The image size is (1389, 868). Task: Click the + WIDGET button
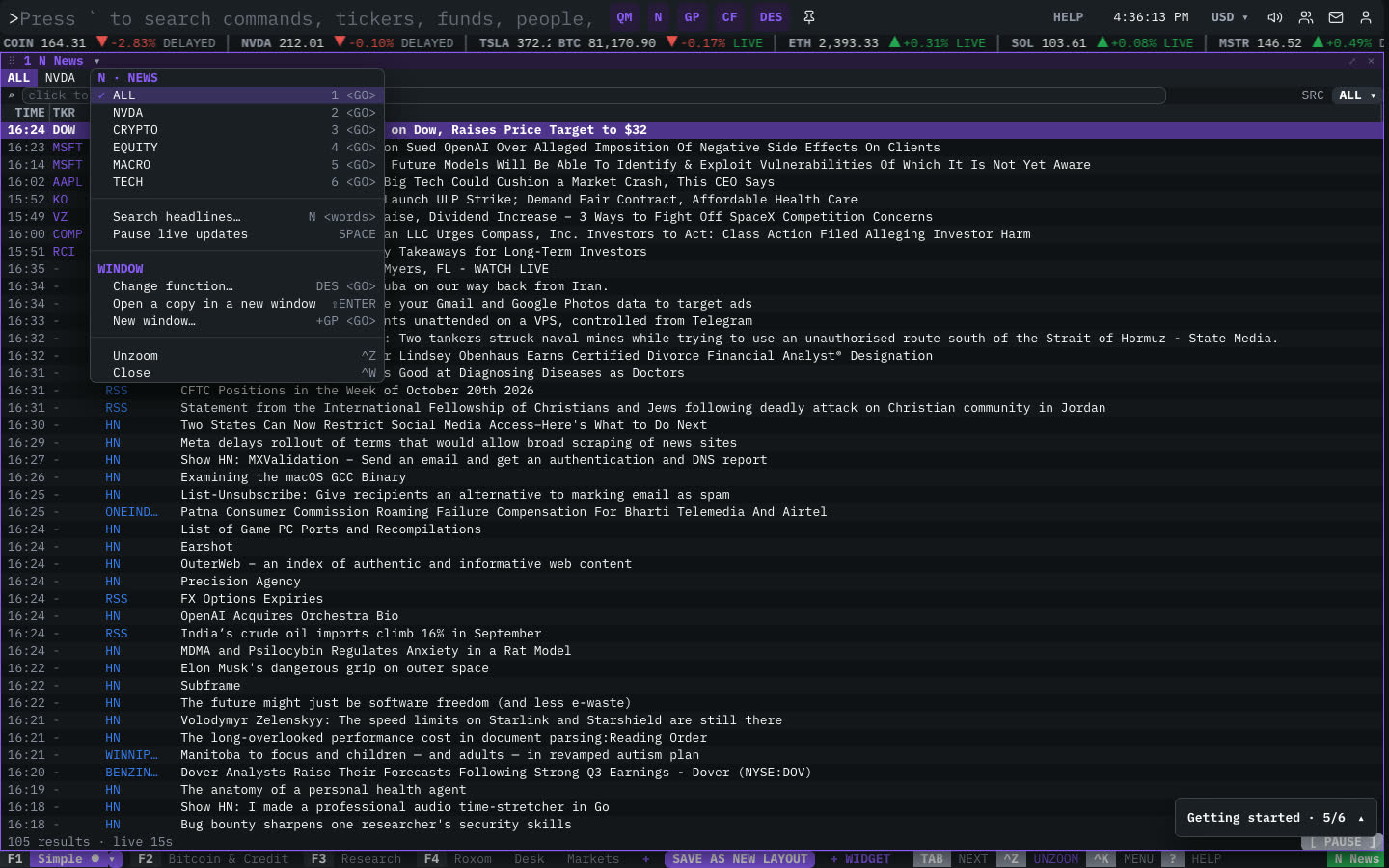pyautogui.click(x=860, y=859)
